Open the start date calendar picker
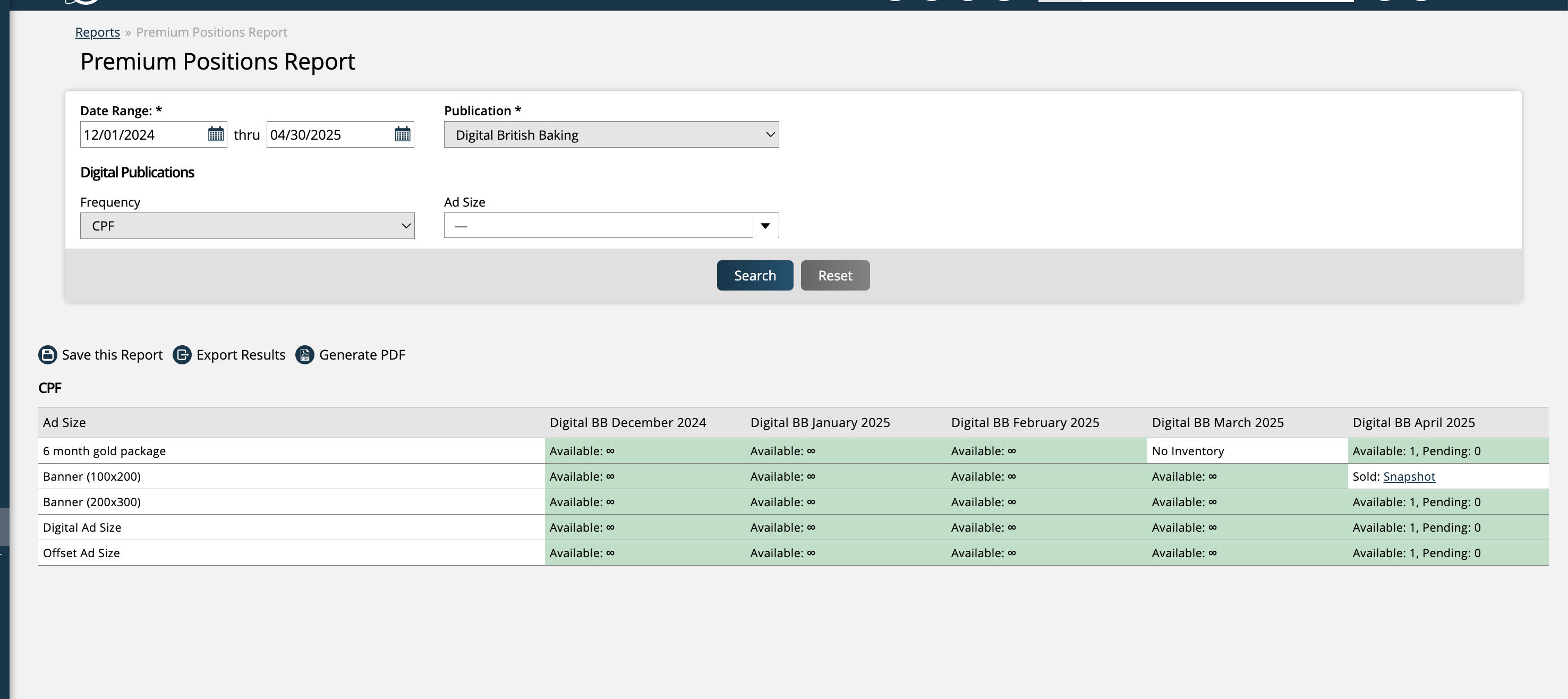The height and width of the screenshot is (699, 1568). tap(216, 134)
